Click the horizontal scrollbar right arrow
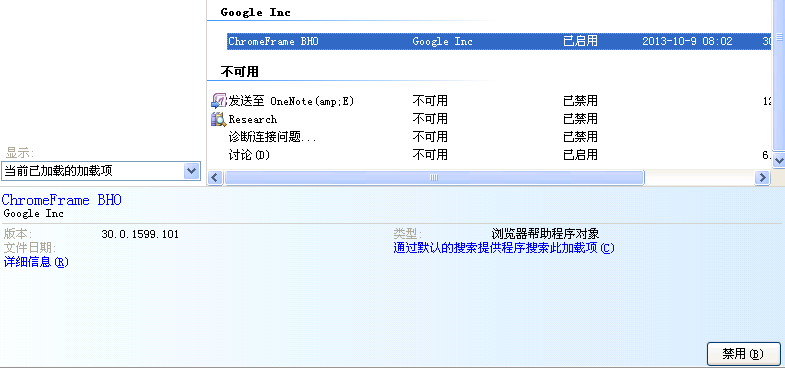The width and height of the screenshot is (785, 368). (762, 177)
